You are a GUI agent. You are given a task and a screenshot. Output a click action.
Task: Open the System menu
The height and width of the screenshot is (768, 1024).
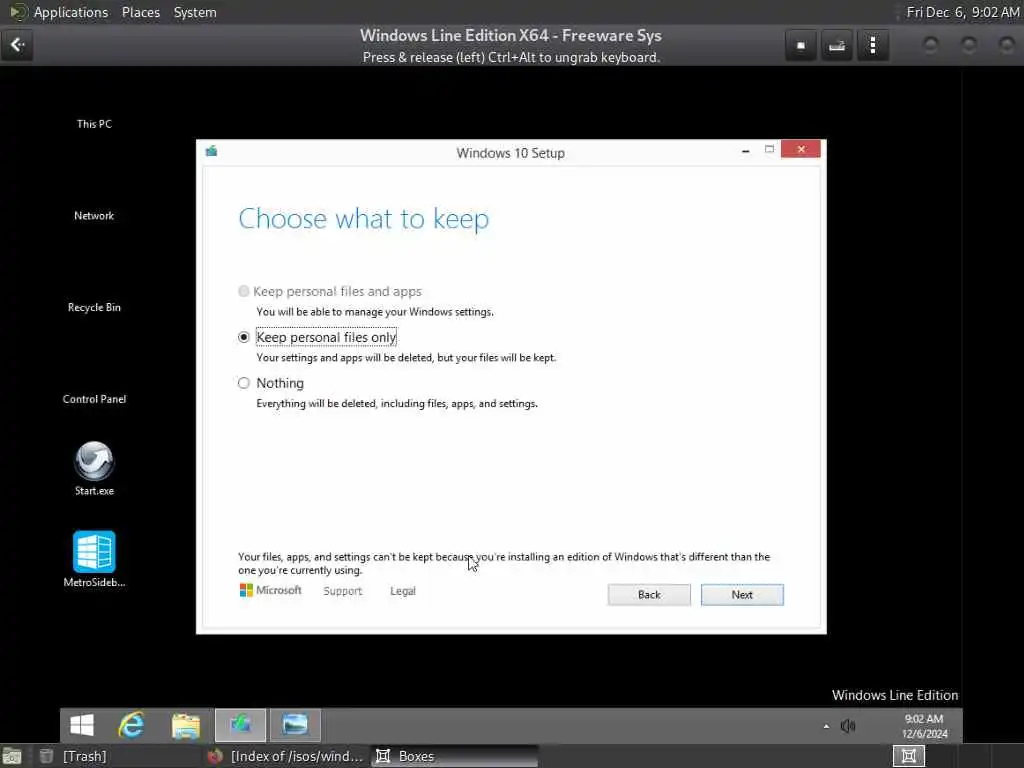tap(195, 12)
